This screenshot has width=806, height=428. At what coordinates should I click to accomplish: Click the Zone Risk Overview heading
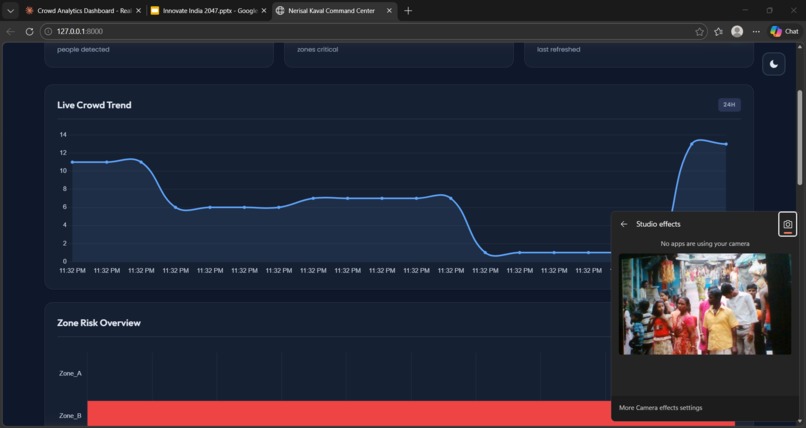point(99,323)
